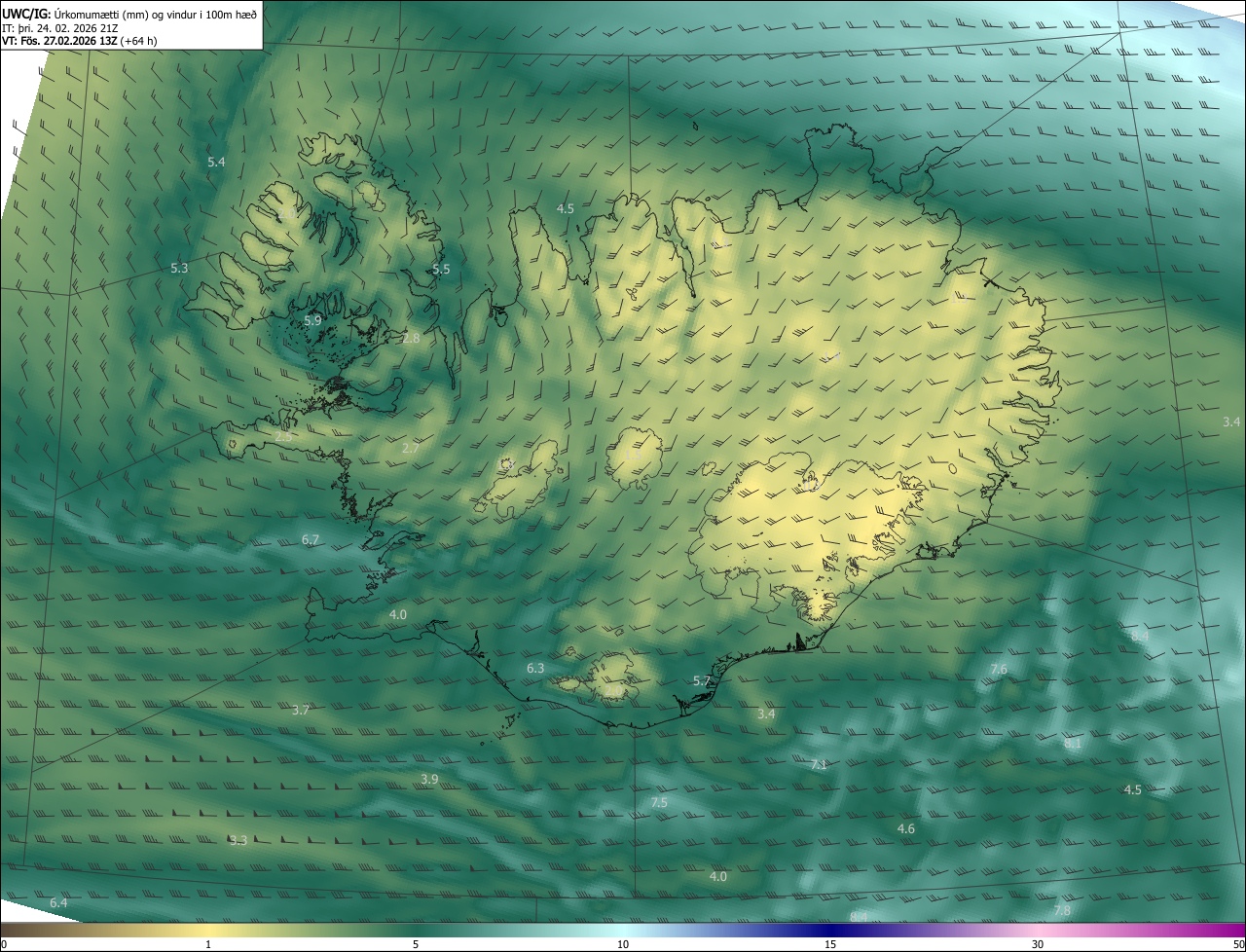Click the 6.3 value label
This screenshot has width=1246, height=952.
click(x=535, y=669)
